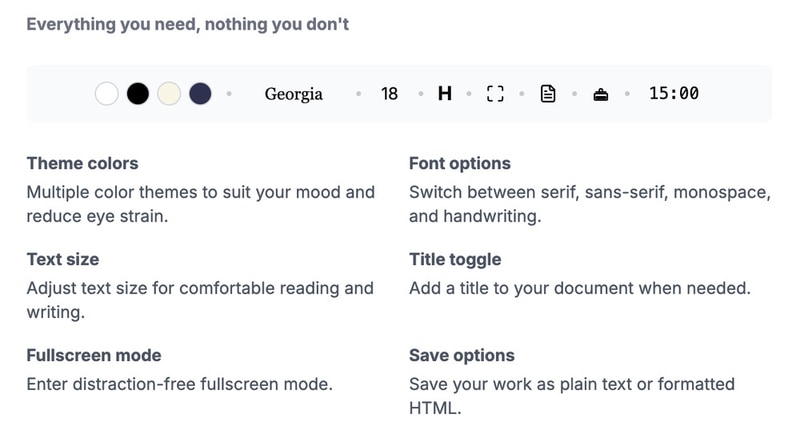Click the icon left of the timer
The image size is (800, 426).
point(601,94)
